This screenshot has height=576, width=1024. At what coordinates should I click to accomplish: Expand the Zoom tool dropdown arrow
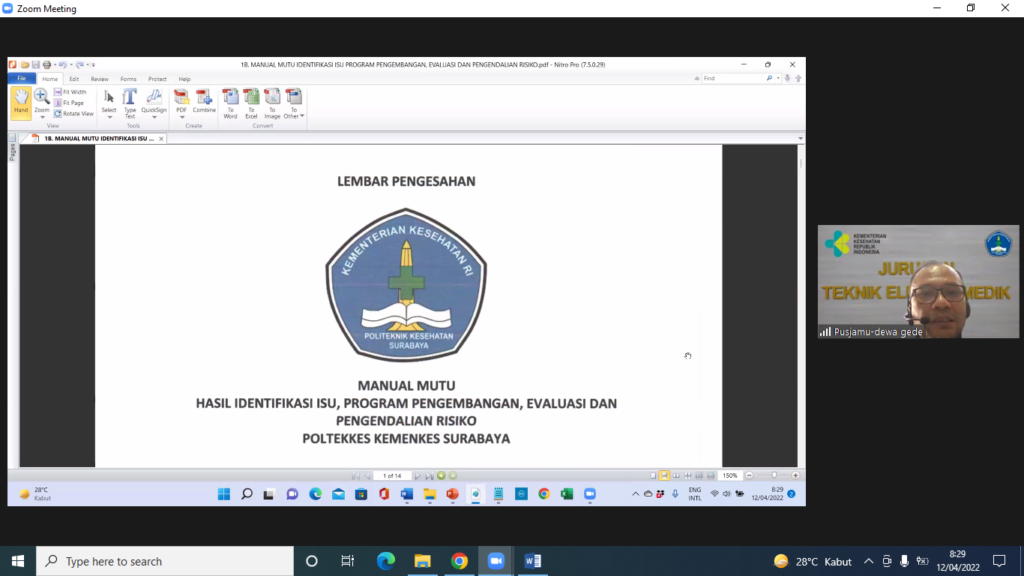pos(42,118)
